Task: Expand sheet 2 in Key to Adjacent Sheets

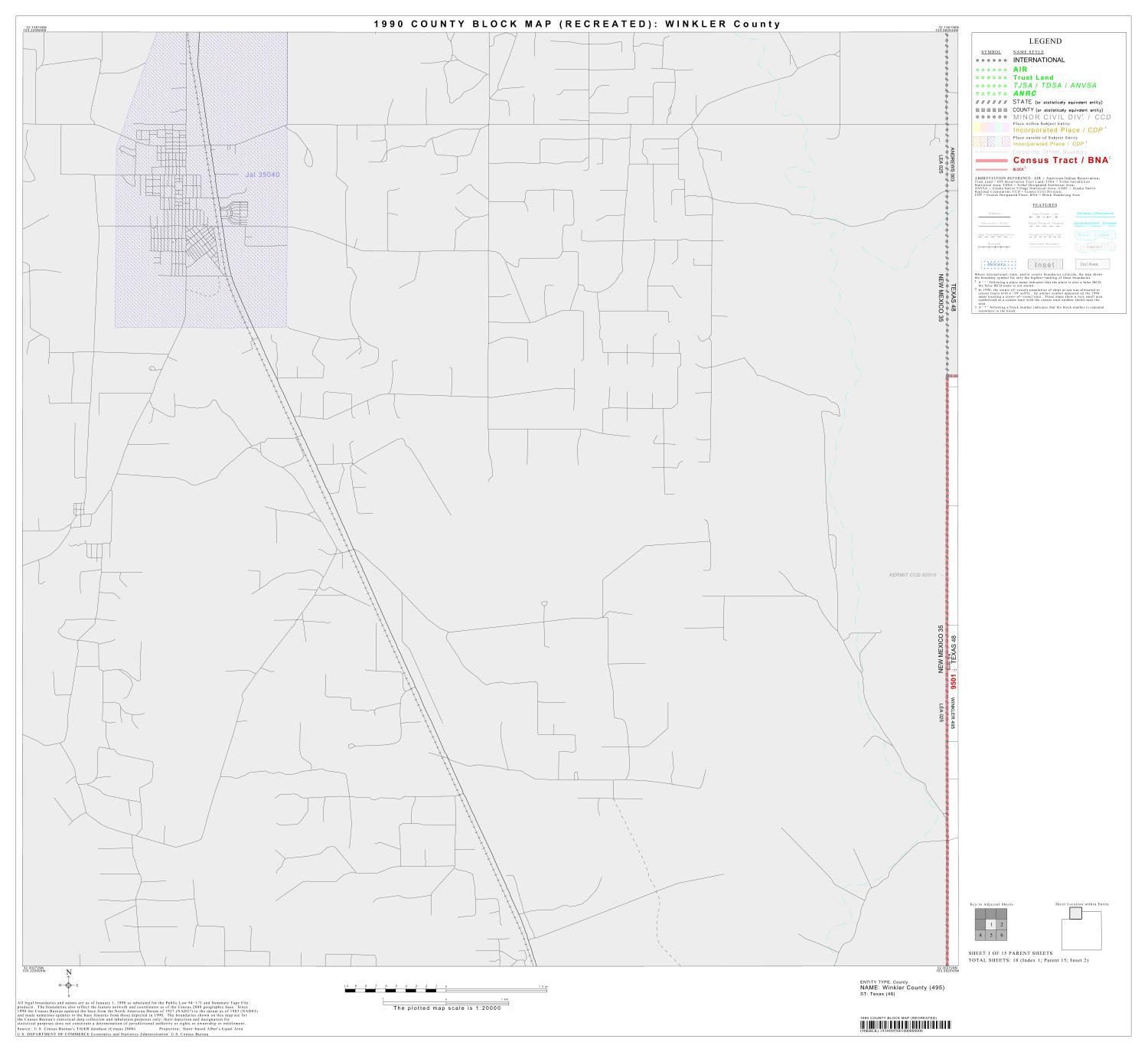Action: click(1002, 924)
